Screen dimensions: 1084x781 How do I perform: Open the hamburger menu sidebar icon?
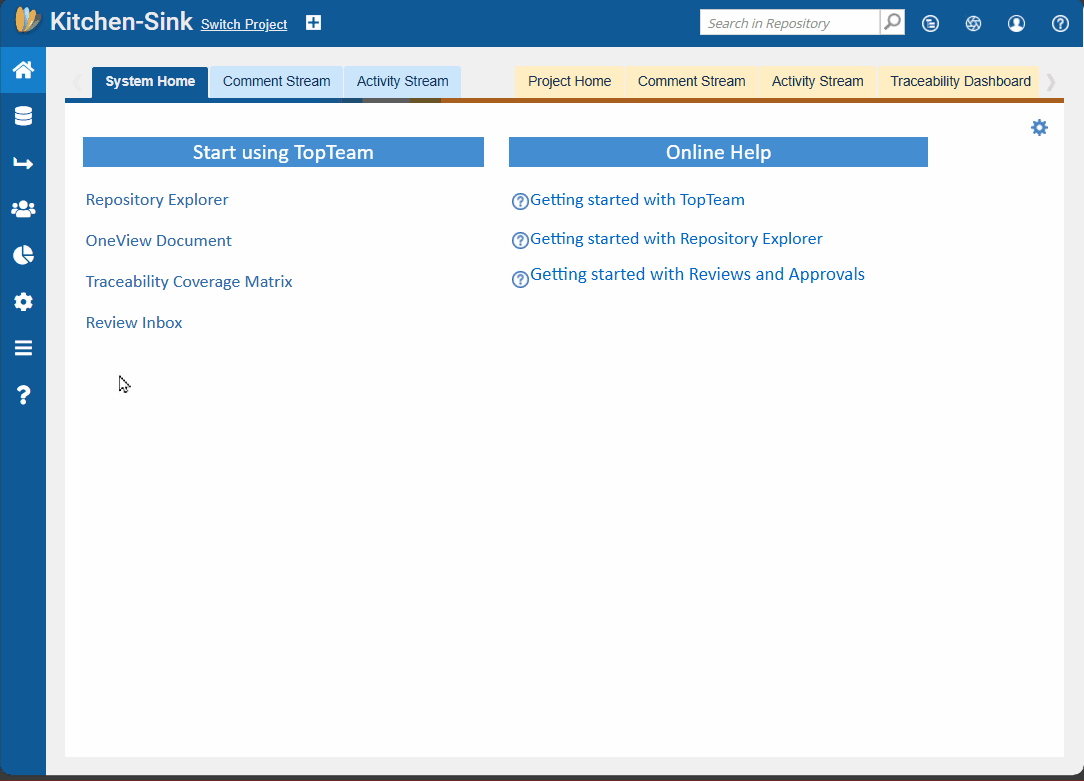pyautogui.click(x=24, y=348)
